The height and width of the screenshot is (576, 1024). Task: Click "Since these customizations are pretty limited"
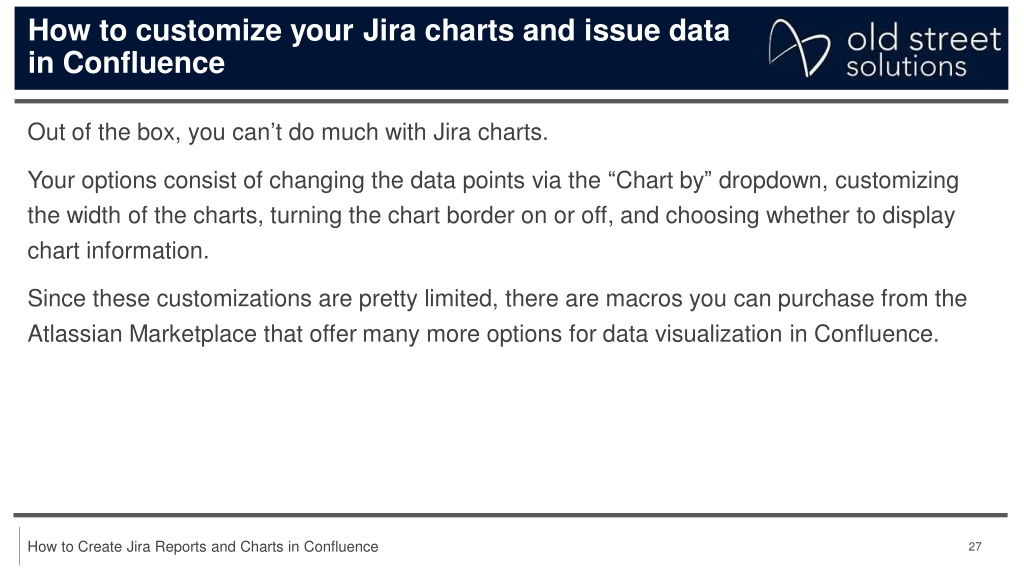[x=263, y=298]
